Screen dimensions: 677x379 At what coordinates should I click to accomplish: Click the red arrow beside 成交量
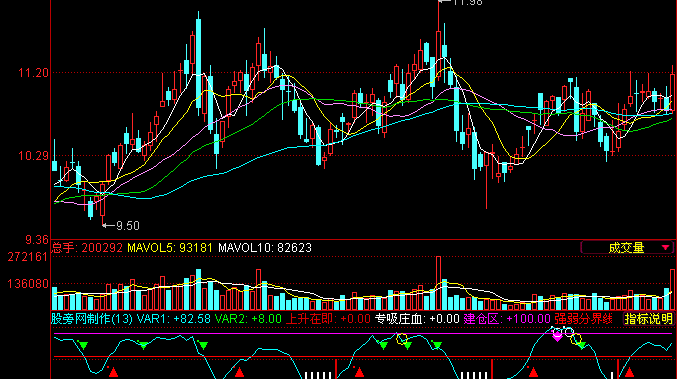pyautogui.click(x=665, y=248)
